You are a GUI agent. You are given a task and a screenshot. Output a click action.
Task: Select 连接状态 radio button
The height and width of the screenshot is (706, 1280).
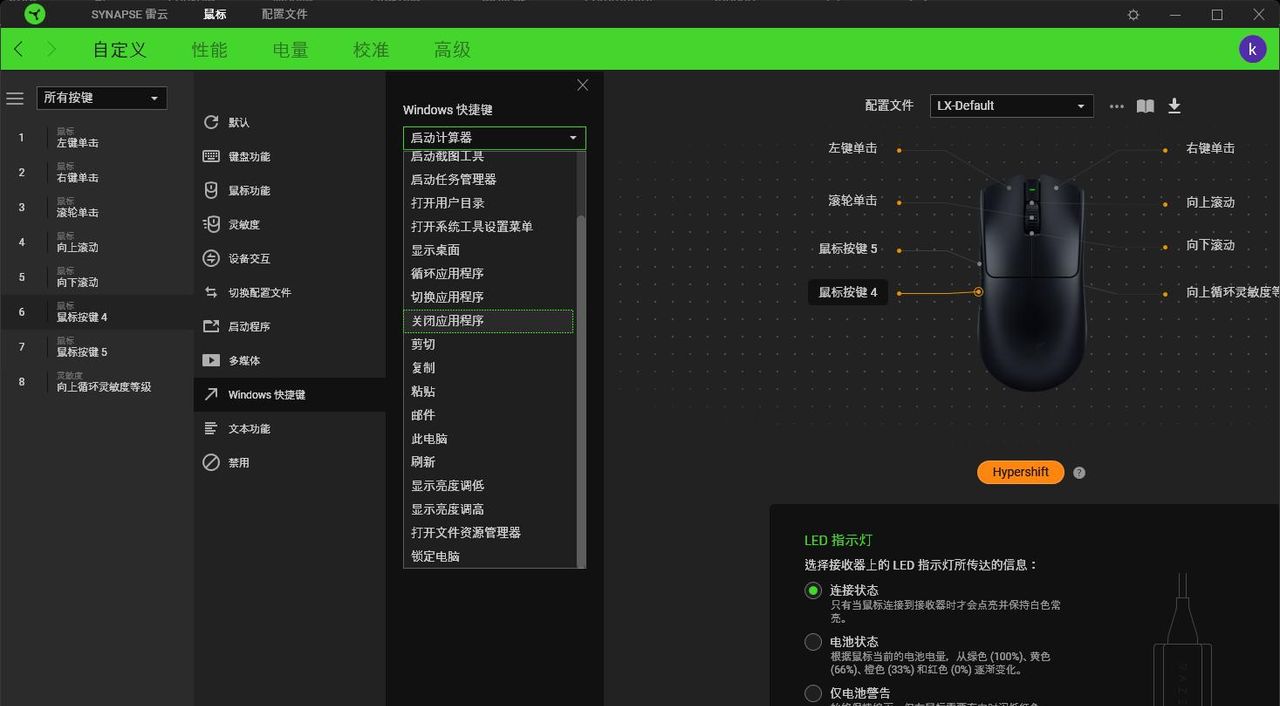(813, 590)
